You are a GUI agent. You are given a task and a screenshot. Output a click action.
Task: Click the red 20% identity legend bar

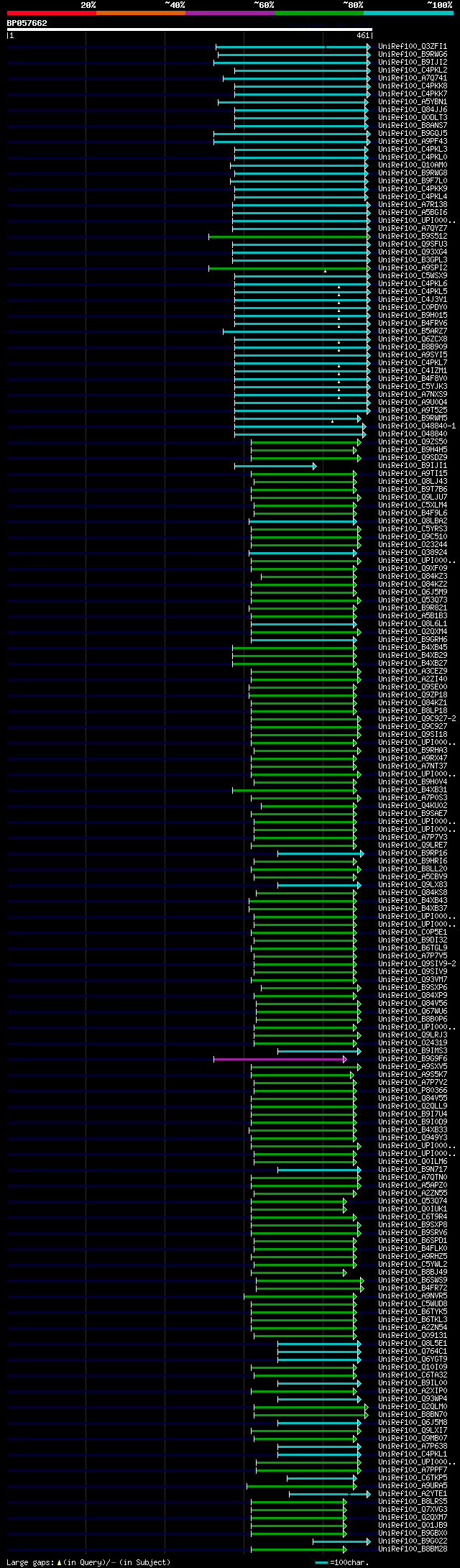52,13
